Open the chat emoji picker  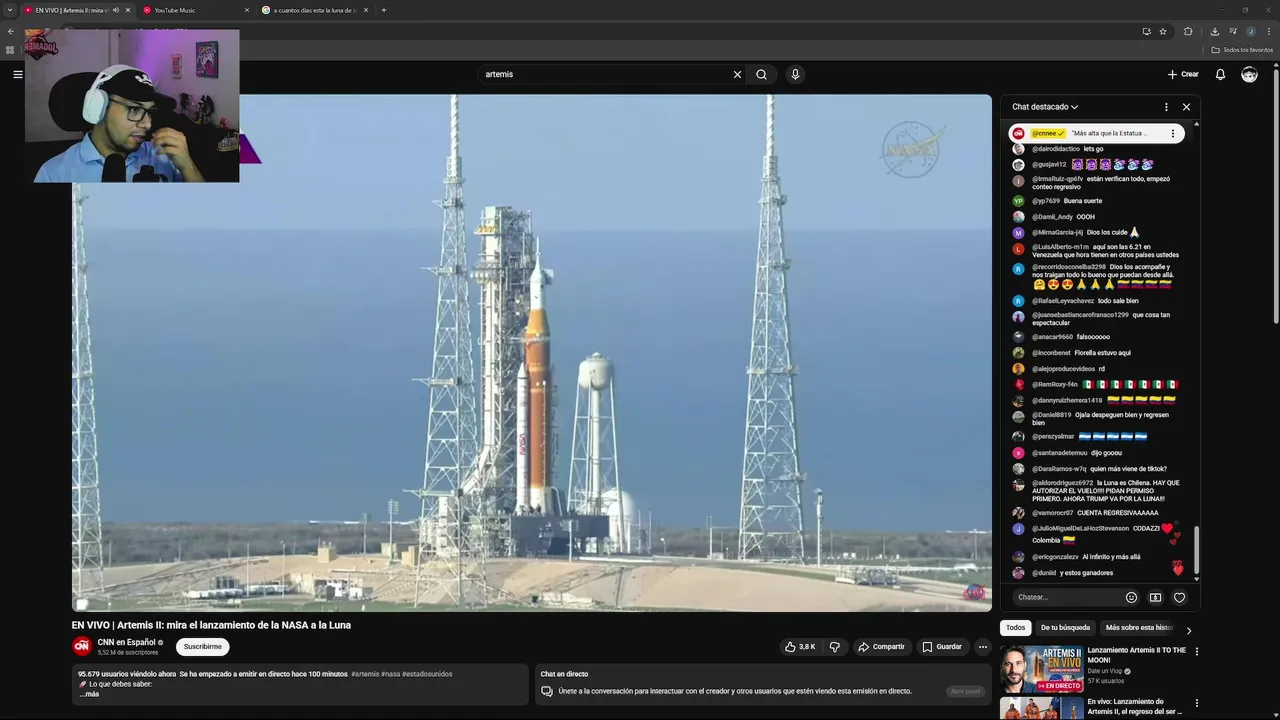1131,597
